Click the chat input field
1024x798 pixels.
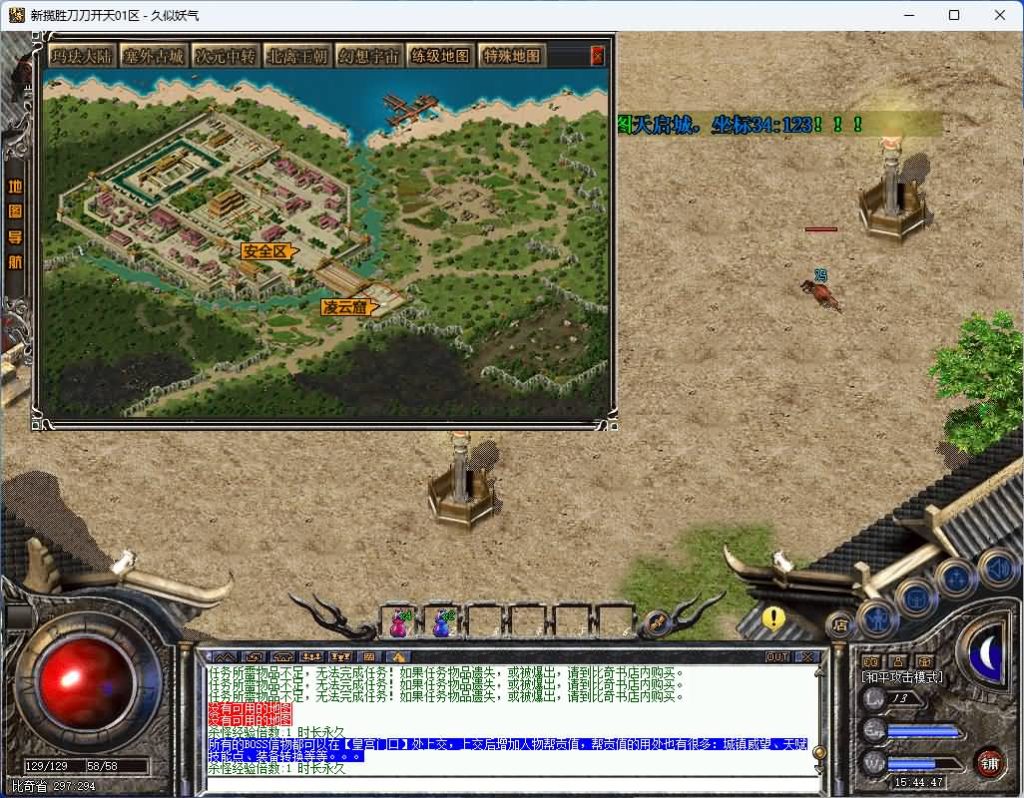coord(510,783)
